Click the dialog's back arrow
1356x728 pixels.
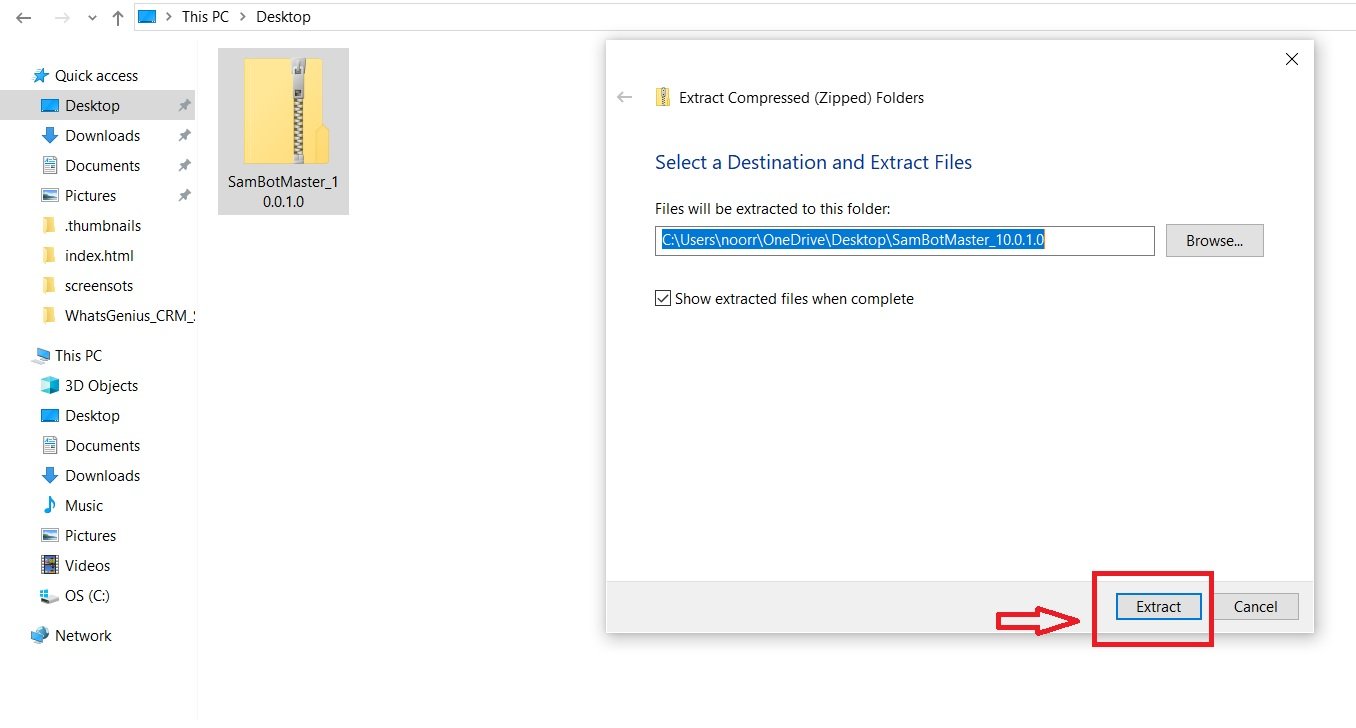625,97
